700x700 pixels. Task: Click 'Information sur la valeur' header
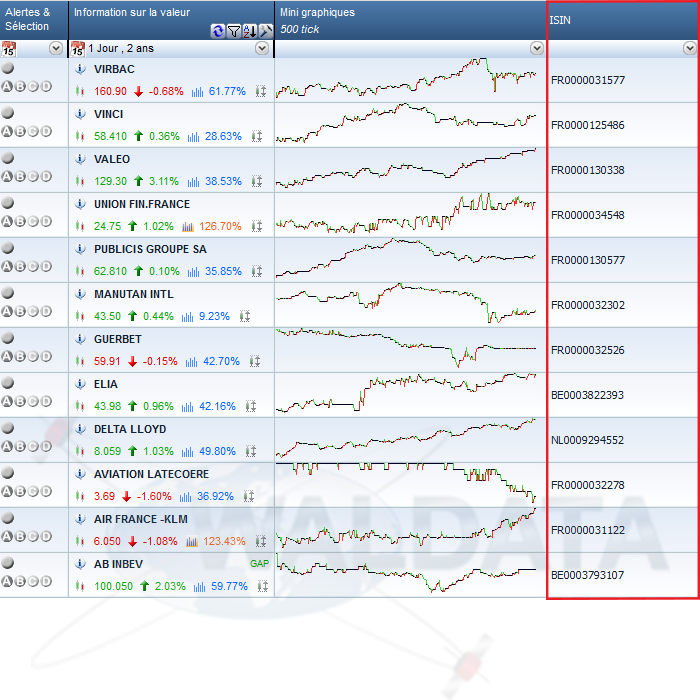click(132, 12)
